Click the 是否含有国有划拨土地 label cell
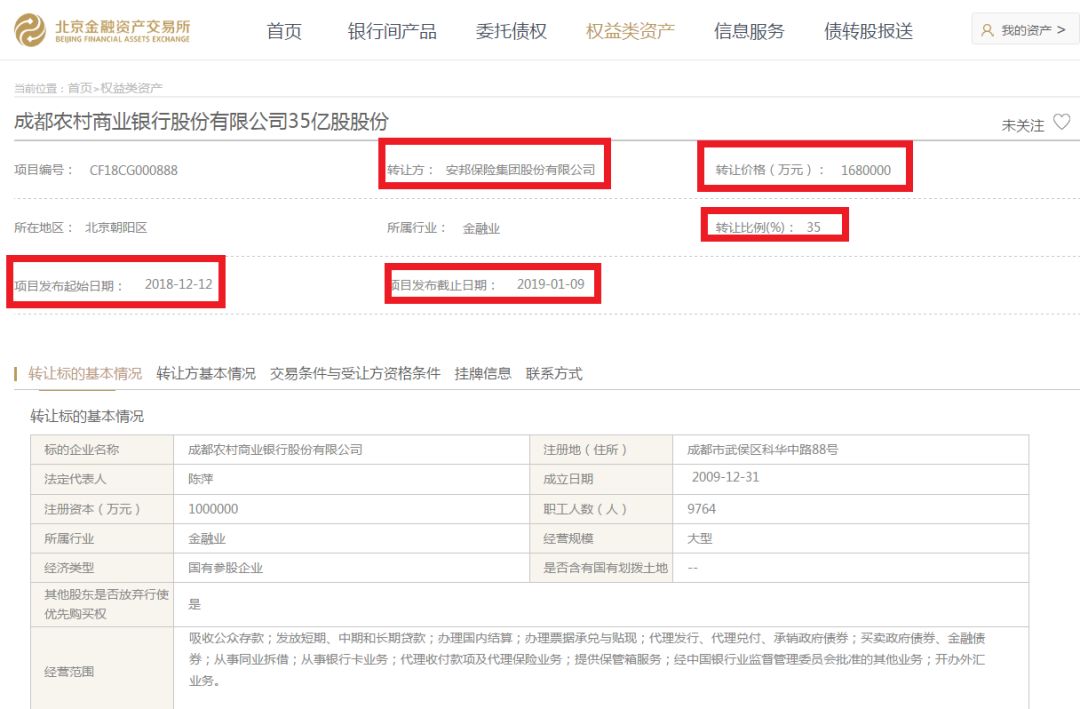 601,568
